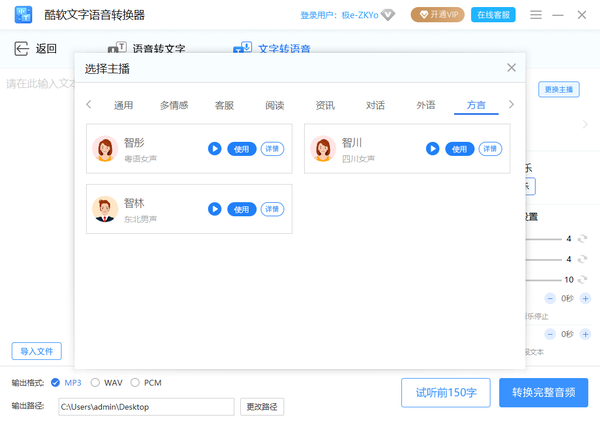Image resolution: width=600 pixels, height=422 pixels.
Task: Play voice preview for 智彤
Action: (x=214, y=149)
